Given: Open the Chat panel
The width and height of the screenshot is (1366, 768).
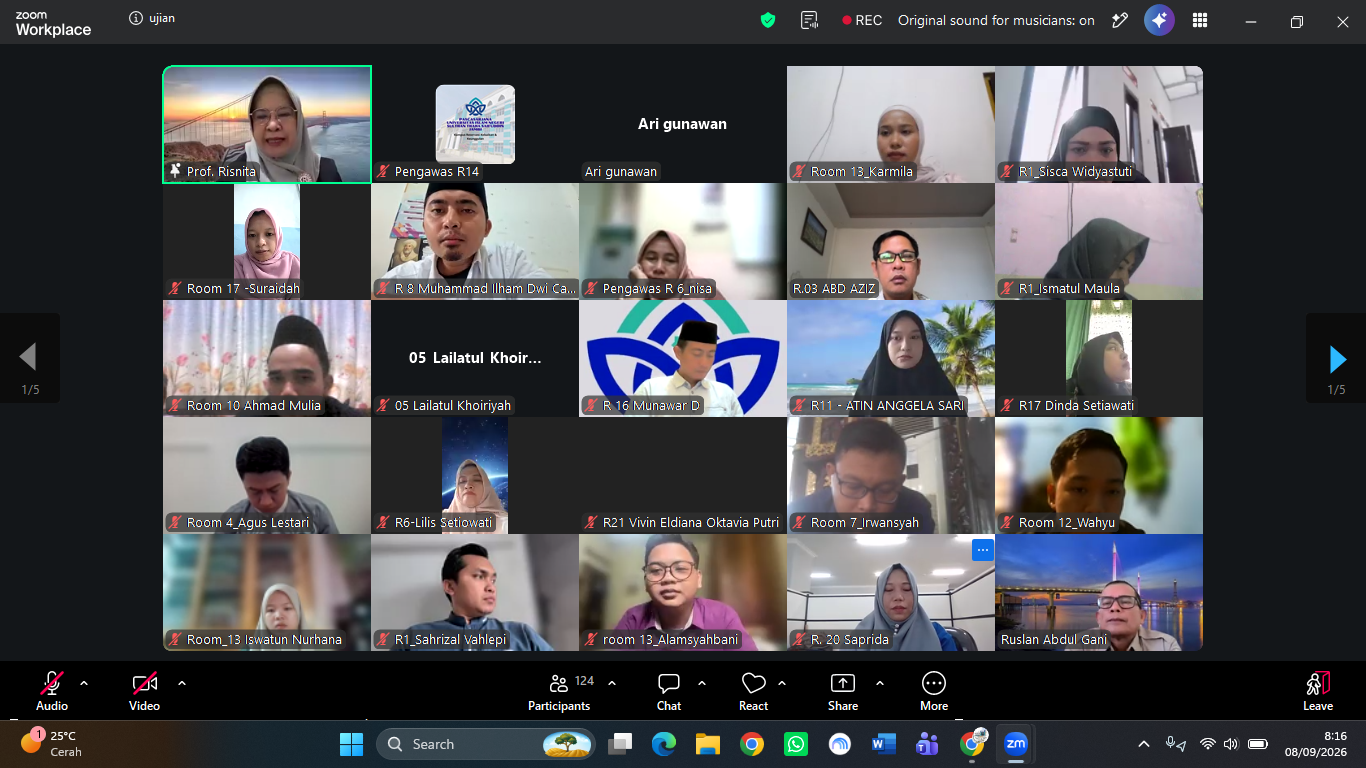Looking at the screenshot, I should coord(669,692).
